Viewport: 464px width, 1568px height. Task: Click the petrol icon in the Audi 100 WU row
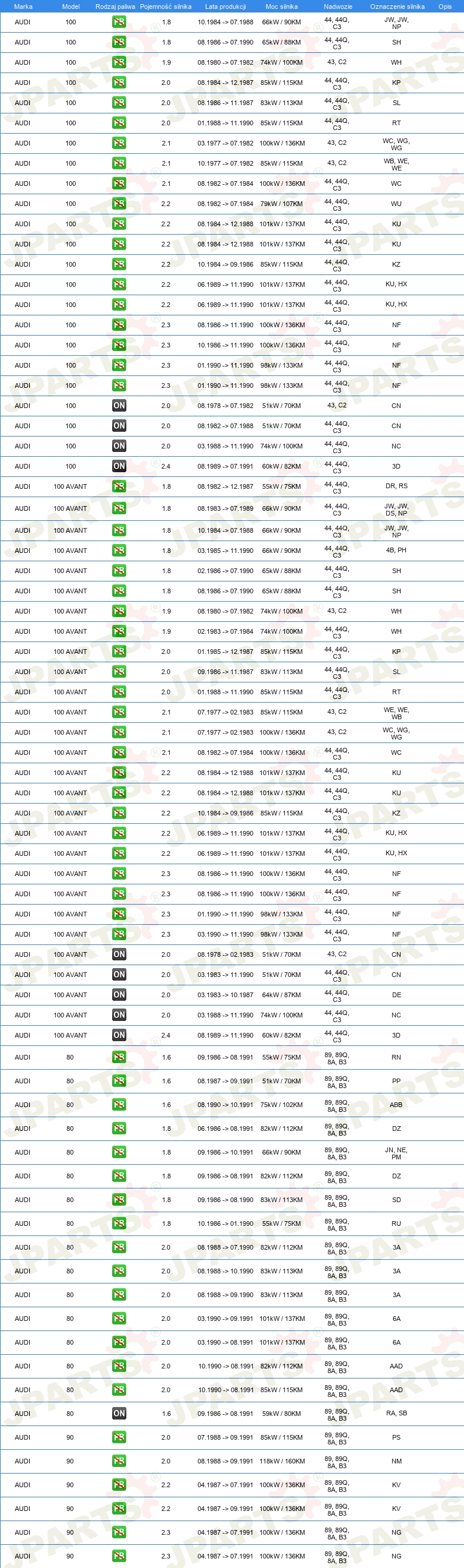pyautogui.click(x=119, y=204)
